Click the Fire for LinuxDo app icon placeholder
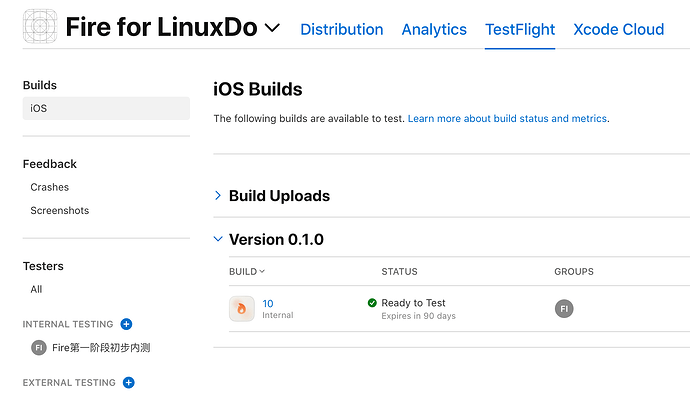 click(x=40, y=26)
